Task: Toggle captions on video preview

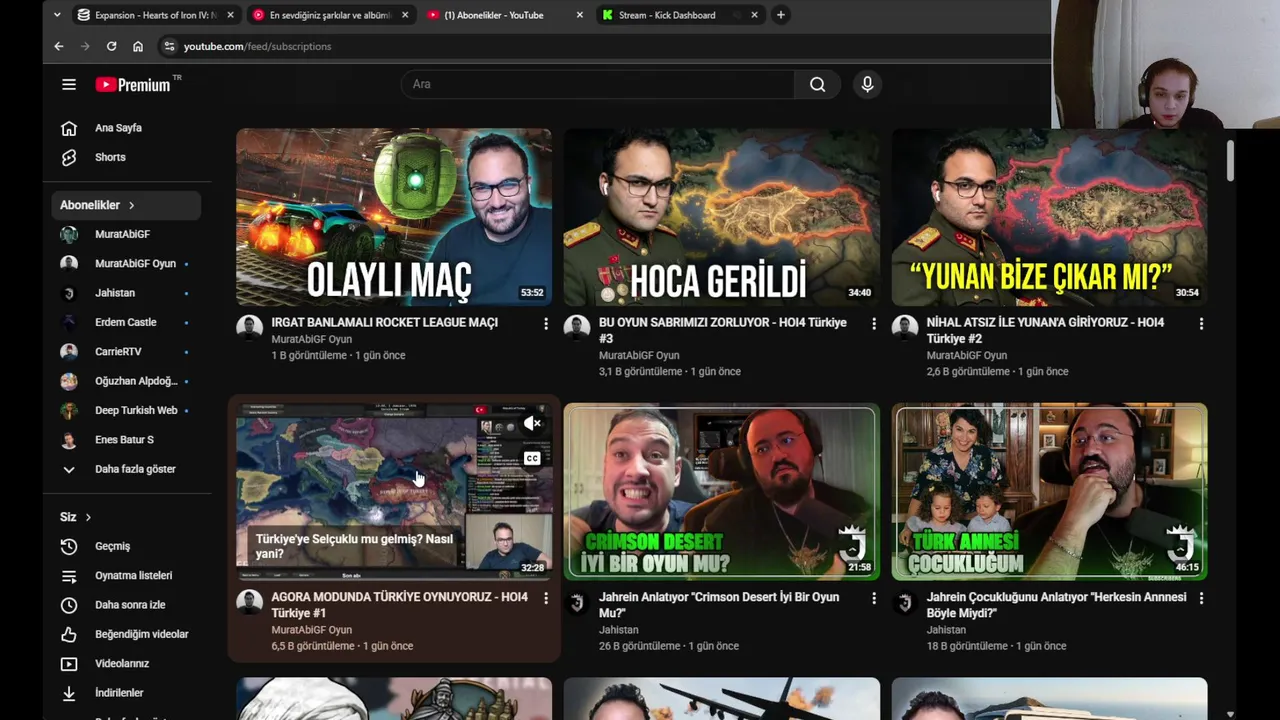Action: pos(532,459)
